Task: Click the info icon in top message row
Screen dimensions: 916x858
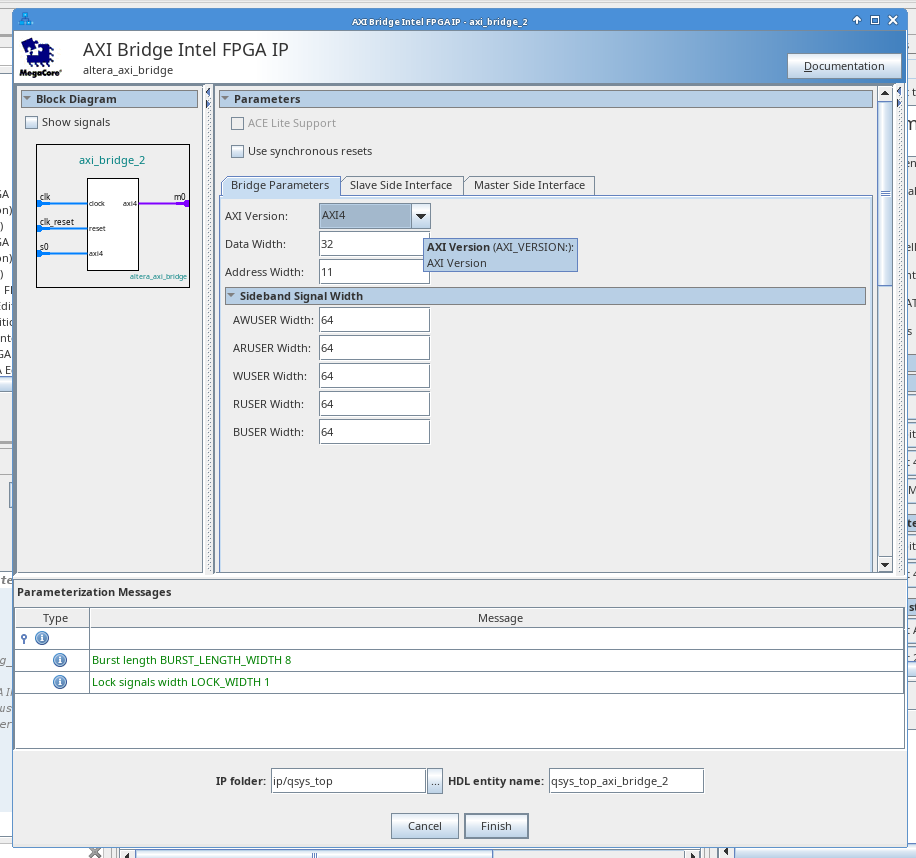Action: pos(42,638)
